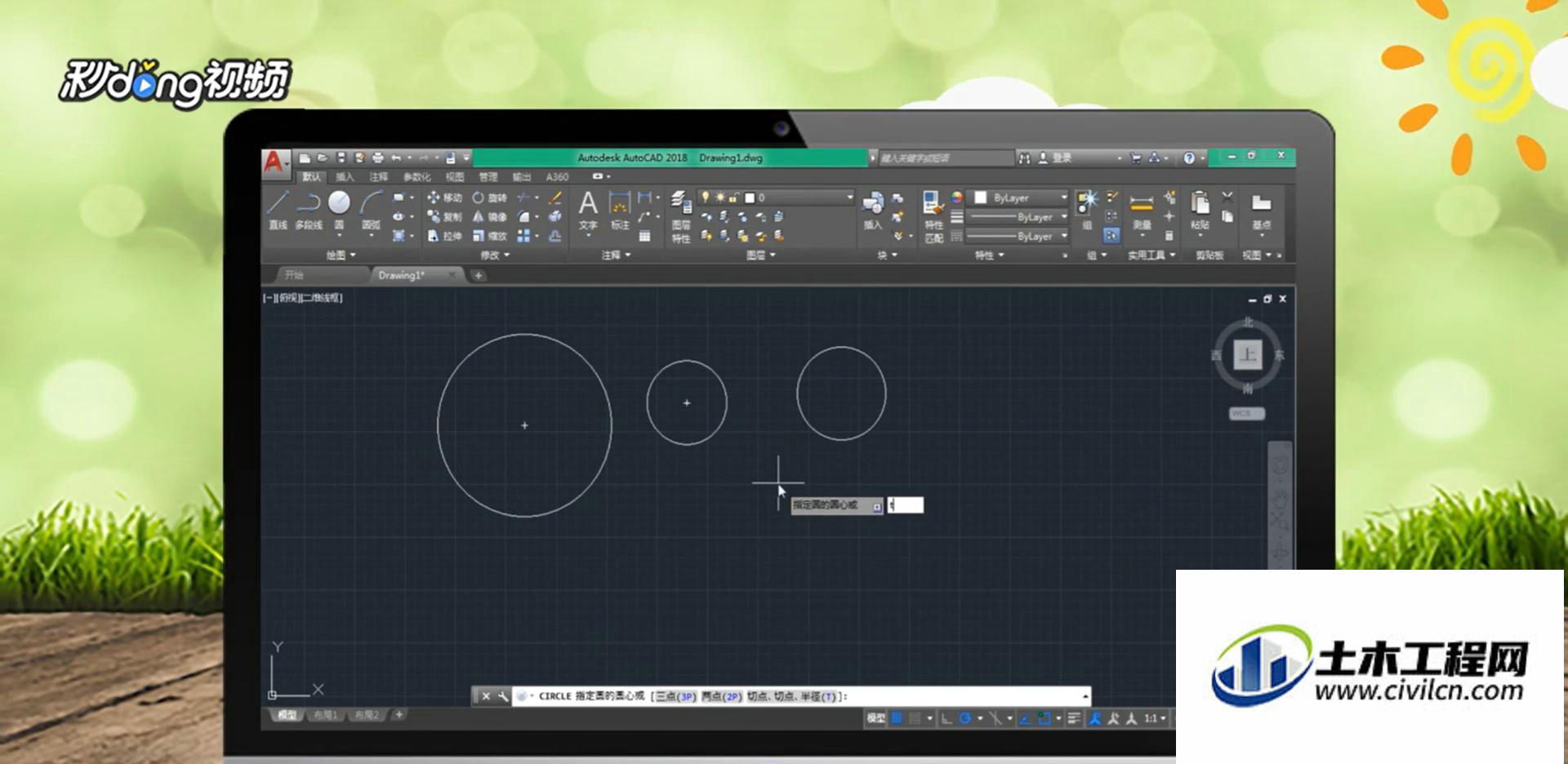
Task: Open the 参数化 (Parametric) ribbon tab
Action: pos(416,176)
